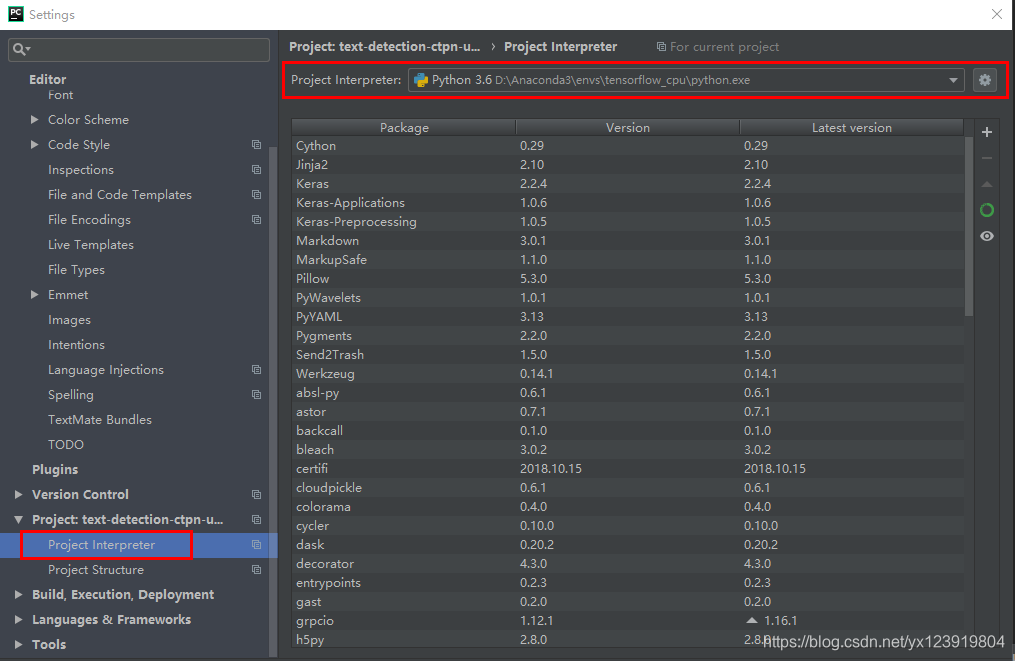This screenshot has width=1015, height=661.
Task: Click the plus icon to install package
Action: (987, 132)
